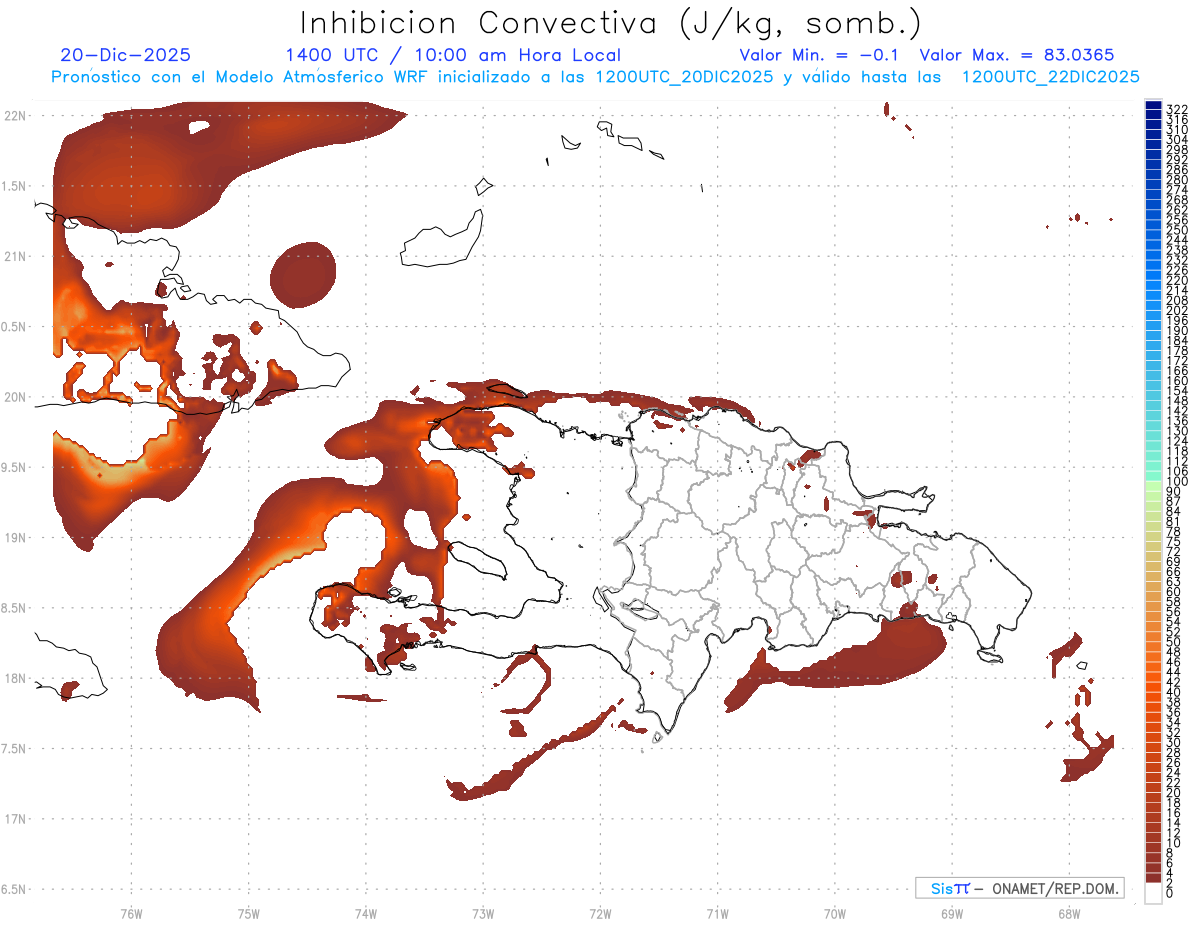Click the 'Sis – ONAMET/REP.DOM.' credit box
The width and height of the screenshot is (1200, 927).
tap(1019, 888)
